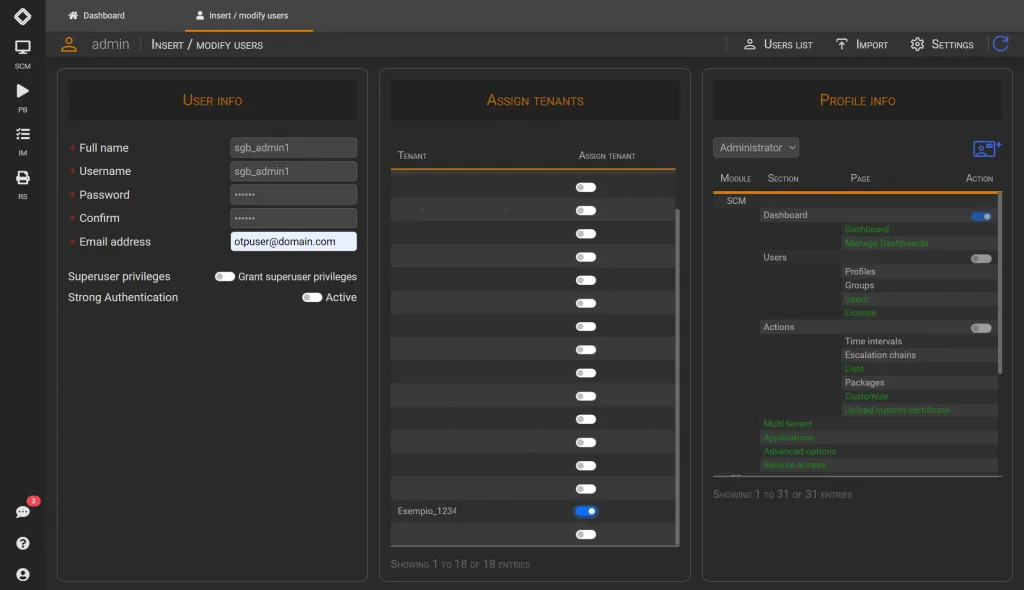Click the Full name input field
1024x590 pixels.
[293, 148]
